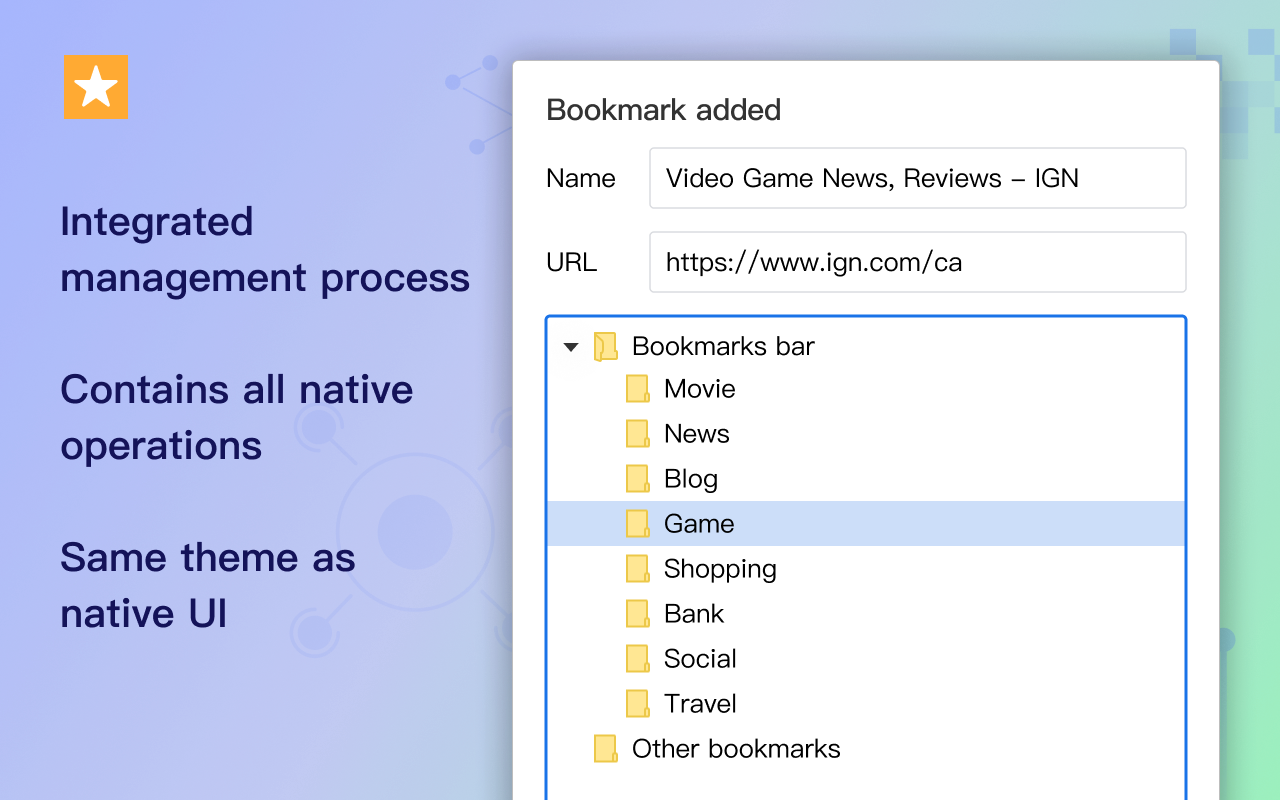Click the Game folder icon
The width and height of the screenshot is (1280, 800).
638,524
